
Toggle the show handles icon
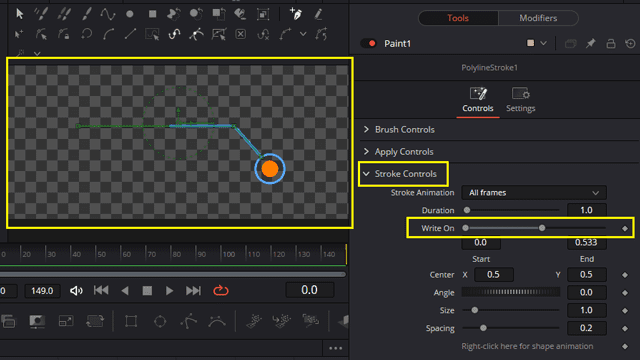point(196,34)
